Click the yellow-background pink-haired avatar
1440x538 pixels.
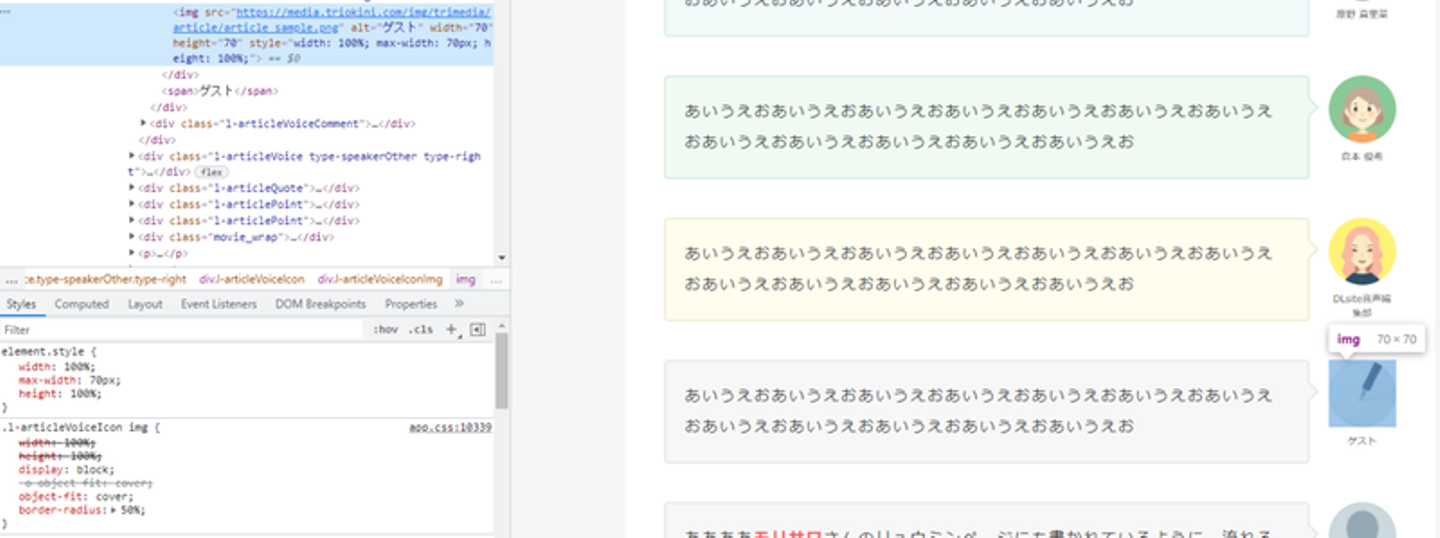click(1362, 251)
